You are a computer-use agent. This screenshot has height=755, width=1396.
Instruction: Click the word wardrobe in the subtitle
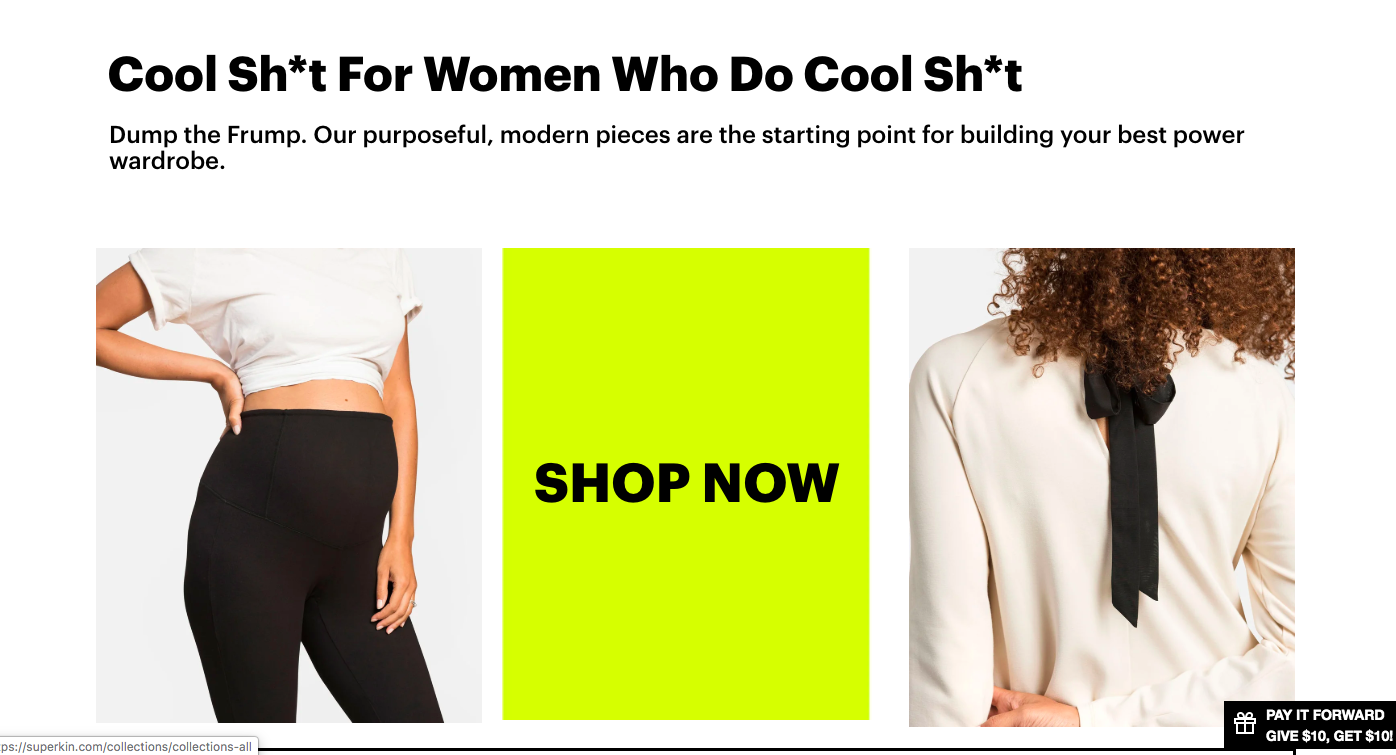coord(166,161)
